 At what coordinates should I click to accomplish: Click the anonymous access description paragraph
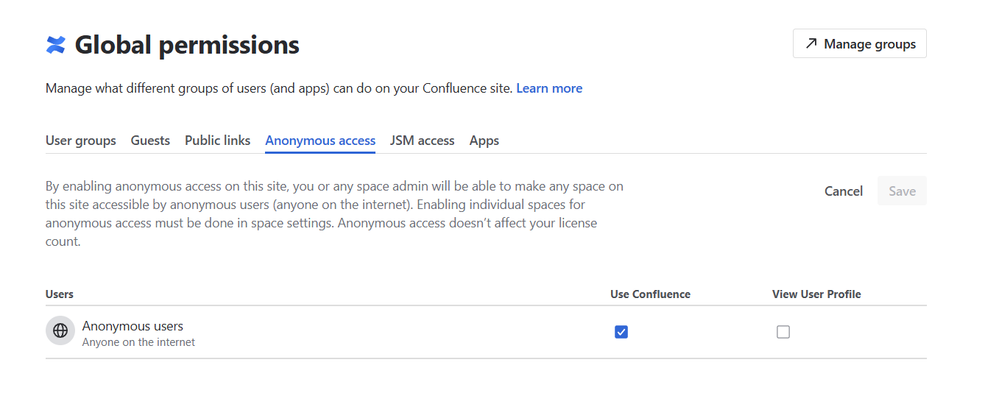334,214
